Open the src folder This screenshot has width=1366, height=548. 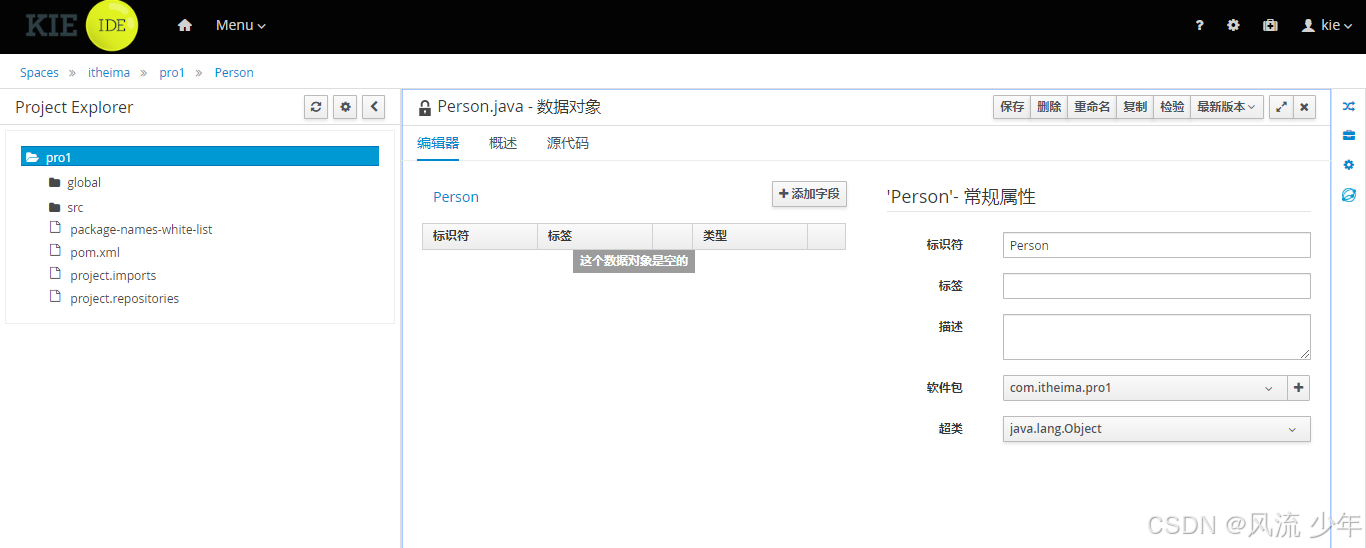point(75,208)
